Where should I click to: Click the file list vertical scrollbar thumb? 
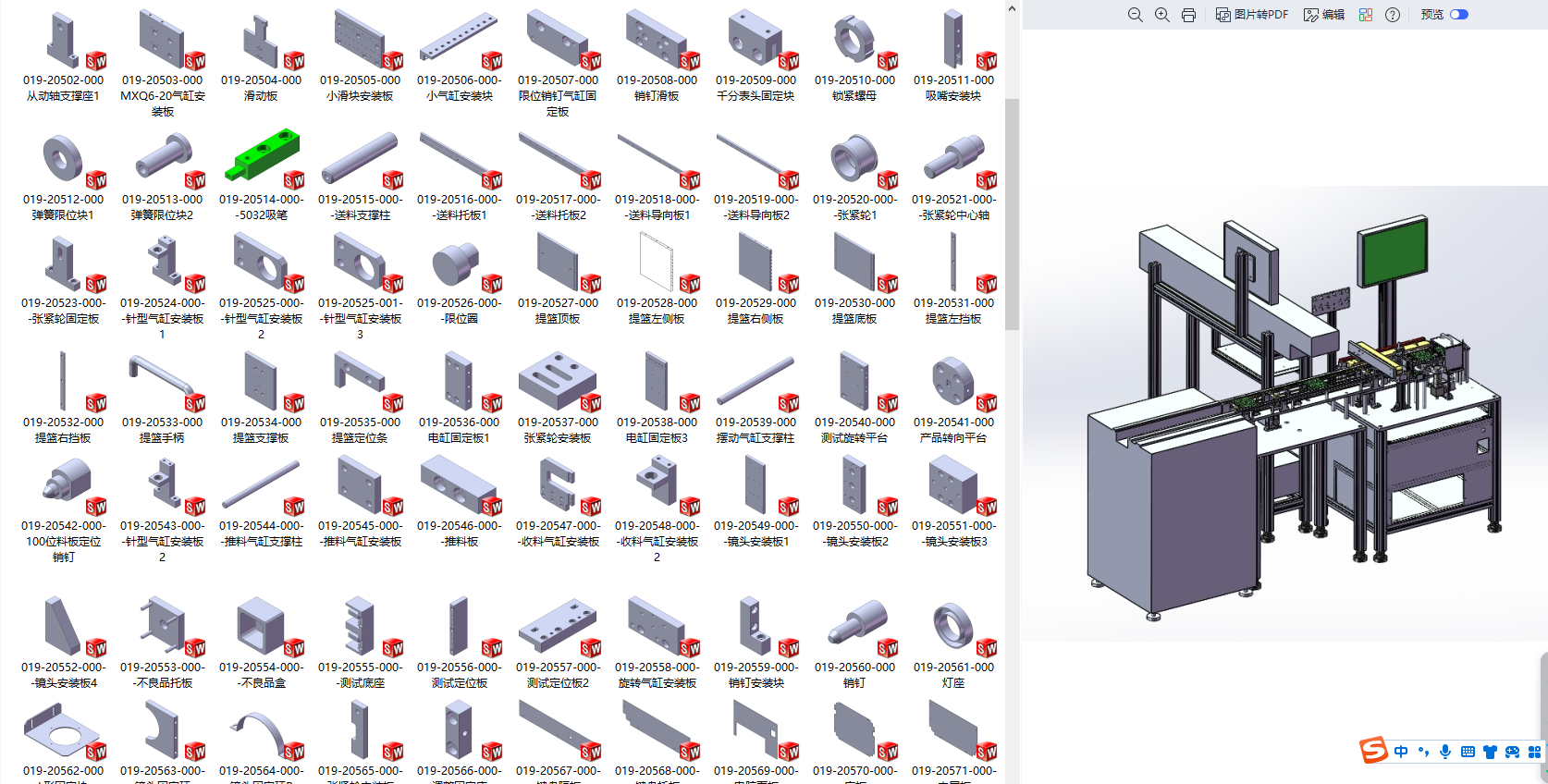click(x=1012, y=214)
